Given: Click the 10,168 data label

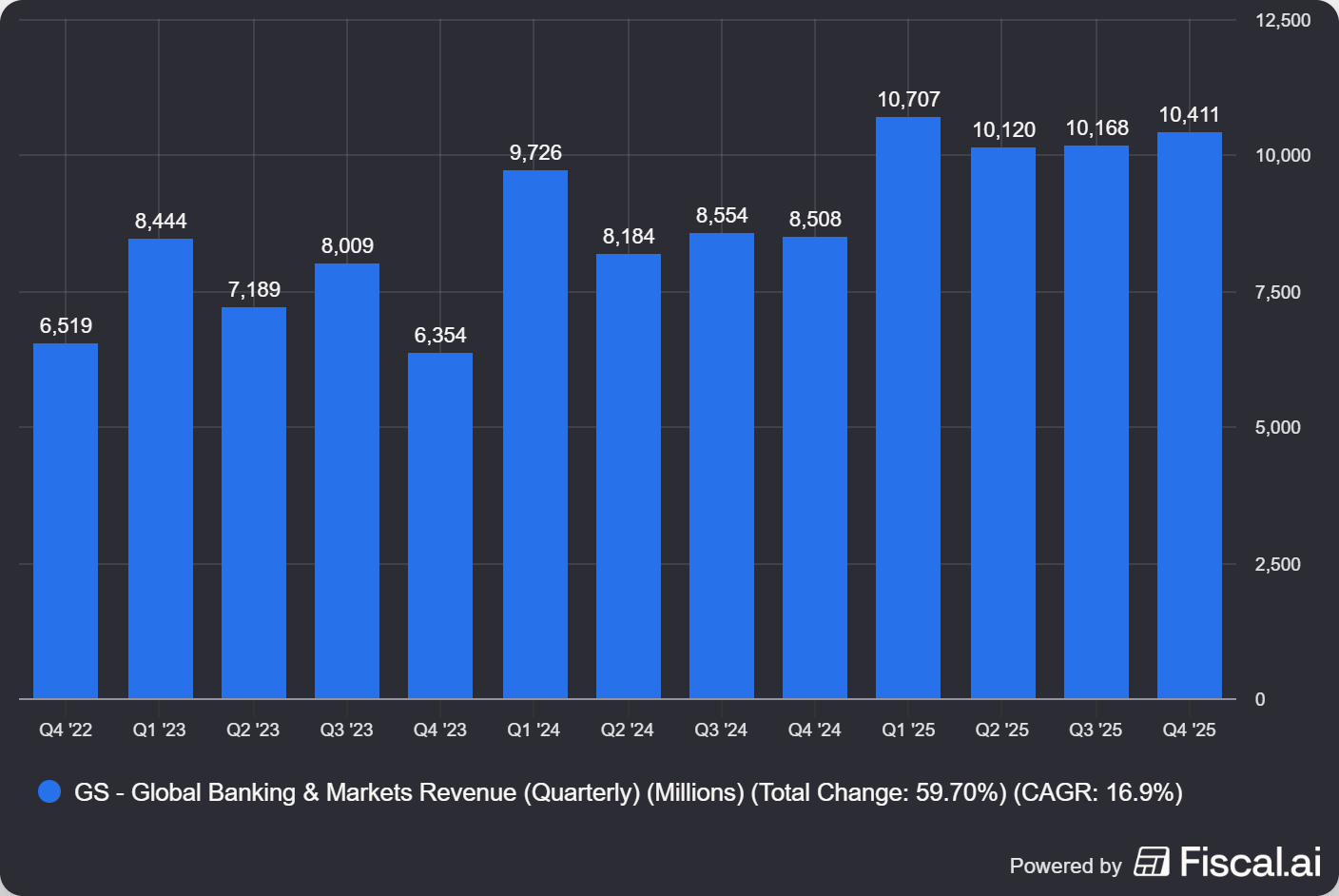Looking at the screenshot, I should click(x=1096, y=128).
